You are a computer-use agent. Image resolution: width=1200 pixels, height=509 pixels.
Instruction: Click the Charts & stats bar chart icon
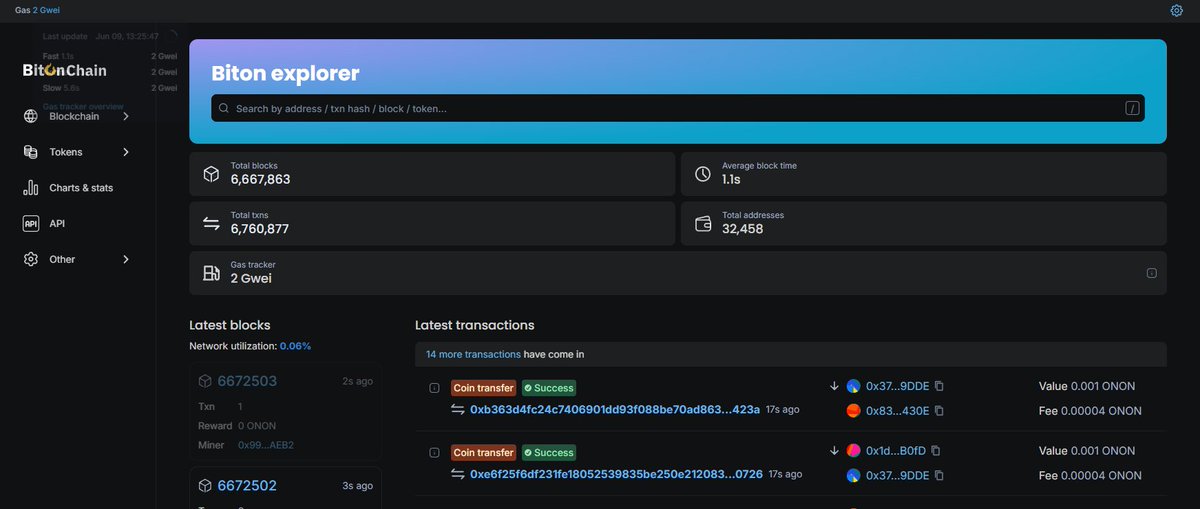click(x=30, y=188)
